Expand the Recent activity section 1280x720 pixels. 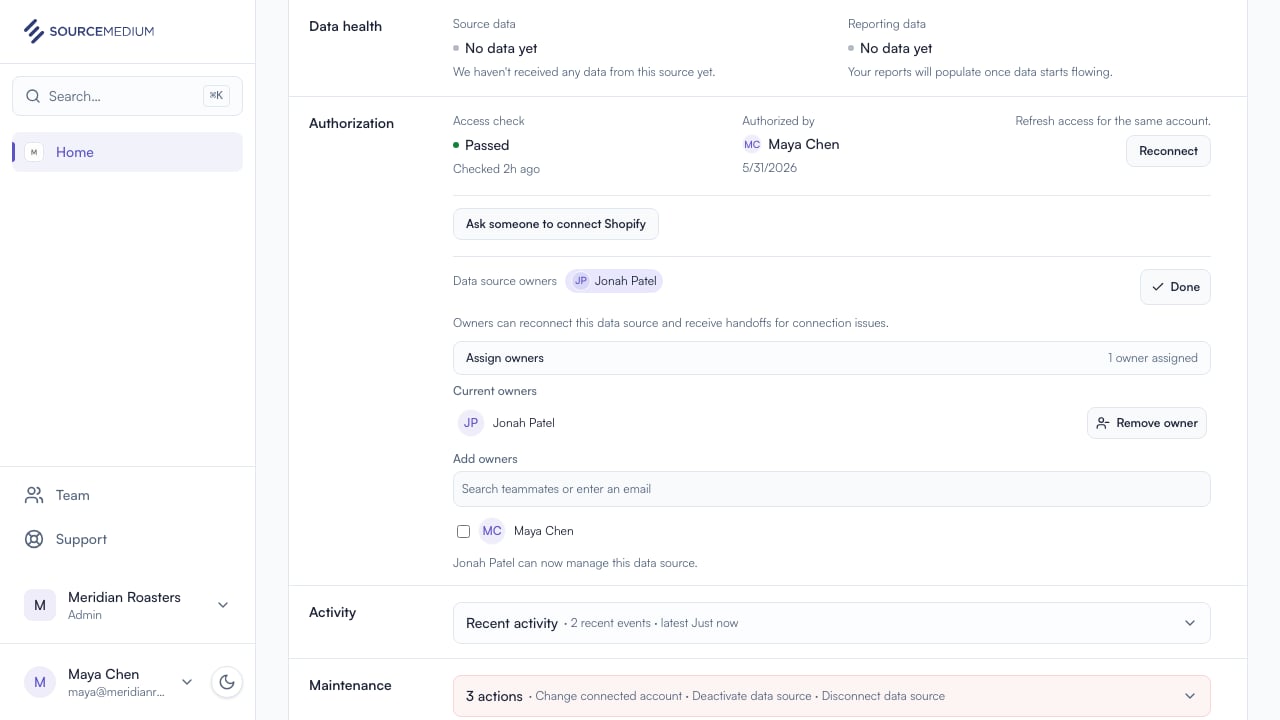[832, 623]
